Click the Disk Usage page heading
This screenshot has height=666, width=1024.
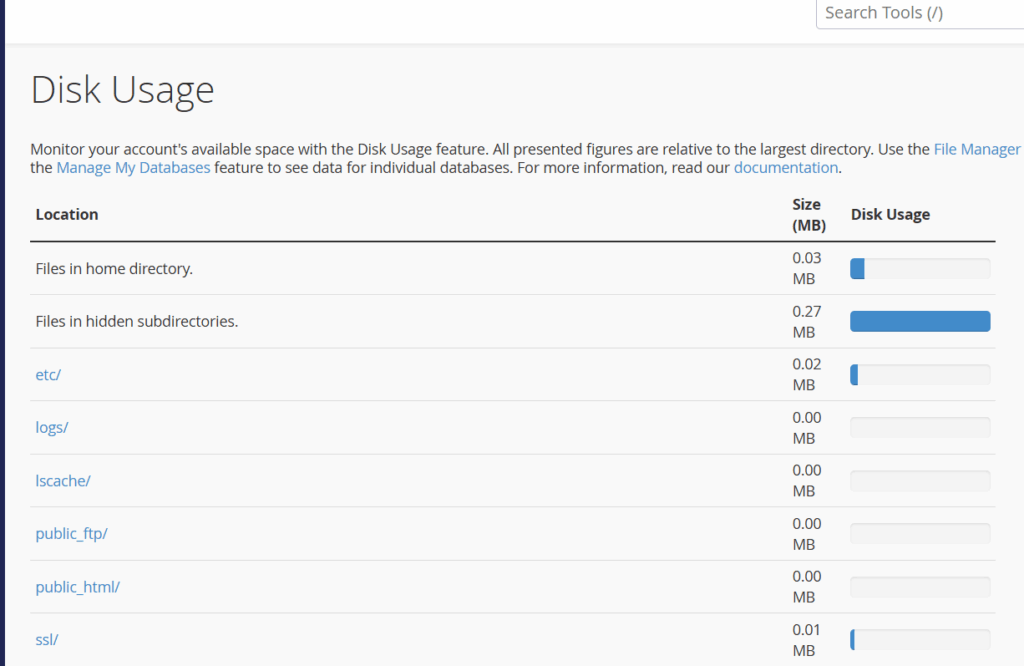pos(122,90)
